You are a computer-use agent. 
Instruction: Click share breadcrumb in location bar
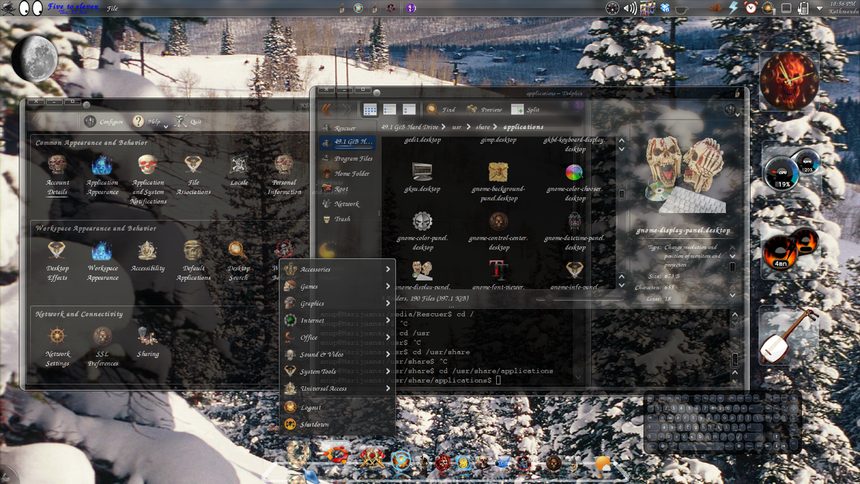pos(483,127)
